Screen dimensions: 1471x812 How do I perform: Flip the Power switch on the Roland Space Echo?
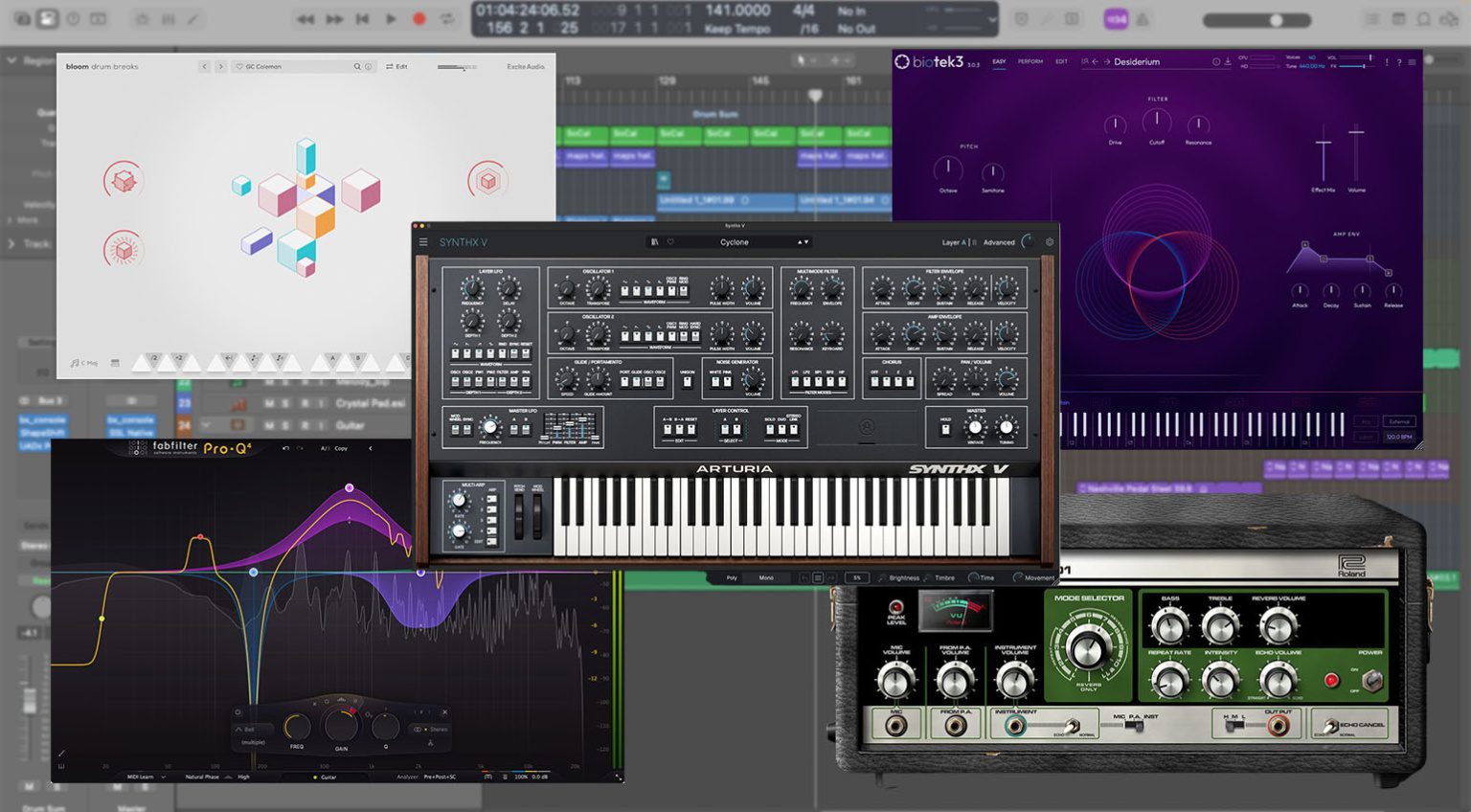1371,680
